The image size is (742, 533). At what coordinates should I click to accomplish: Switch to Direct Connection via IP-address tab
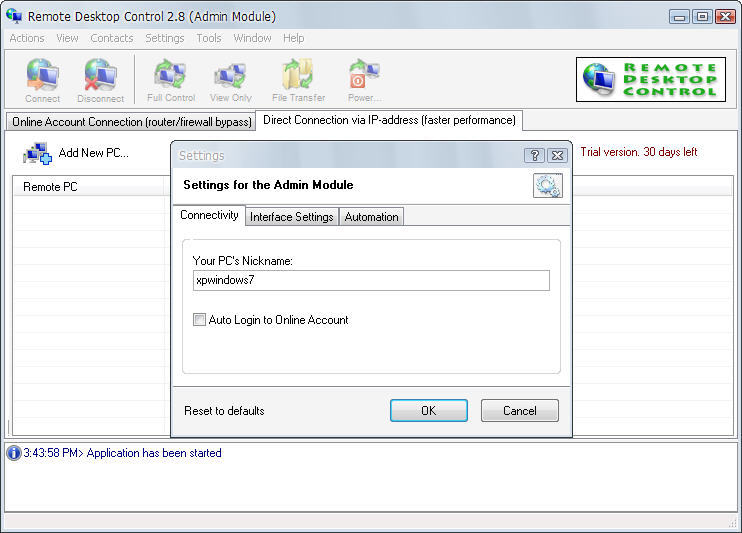point(389,120)
